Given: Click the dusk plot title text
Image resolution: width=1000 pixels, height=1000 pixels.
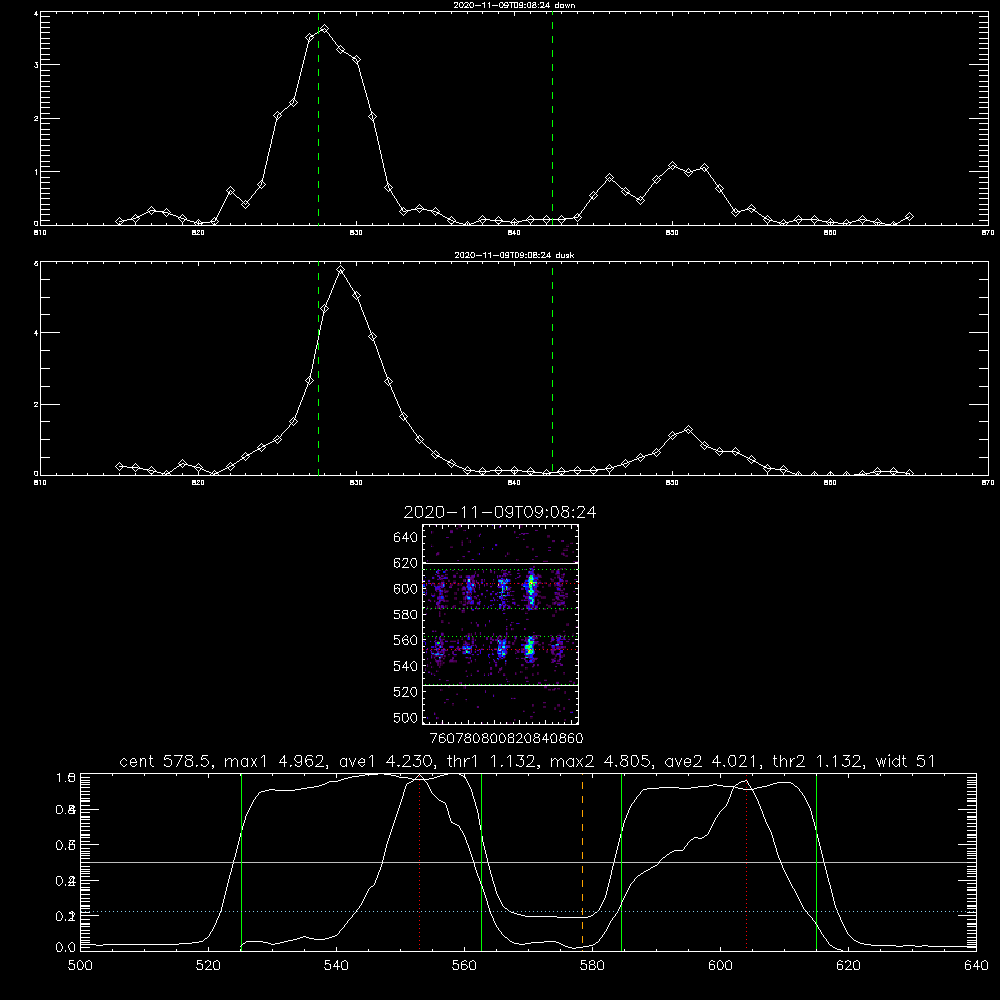Looking at the screenshot, I should click(515, 255).
